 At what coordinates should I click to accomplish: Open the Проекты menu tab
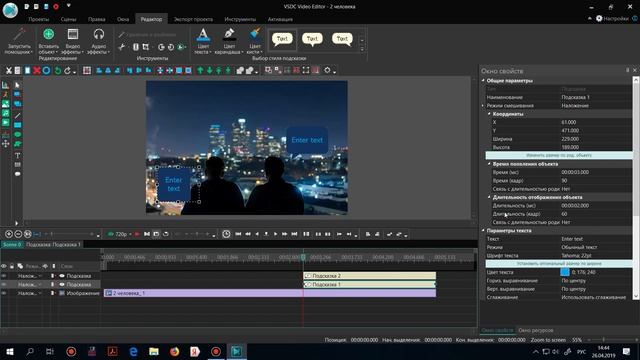[39, 19]
